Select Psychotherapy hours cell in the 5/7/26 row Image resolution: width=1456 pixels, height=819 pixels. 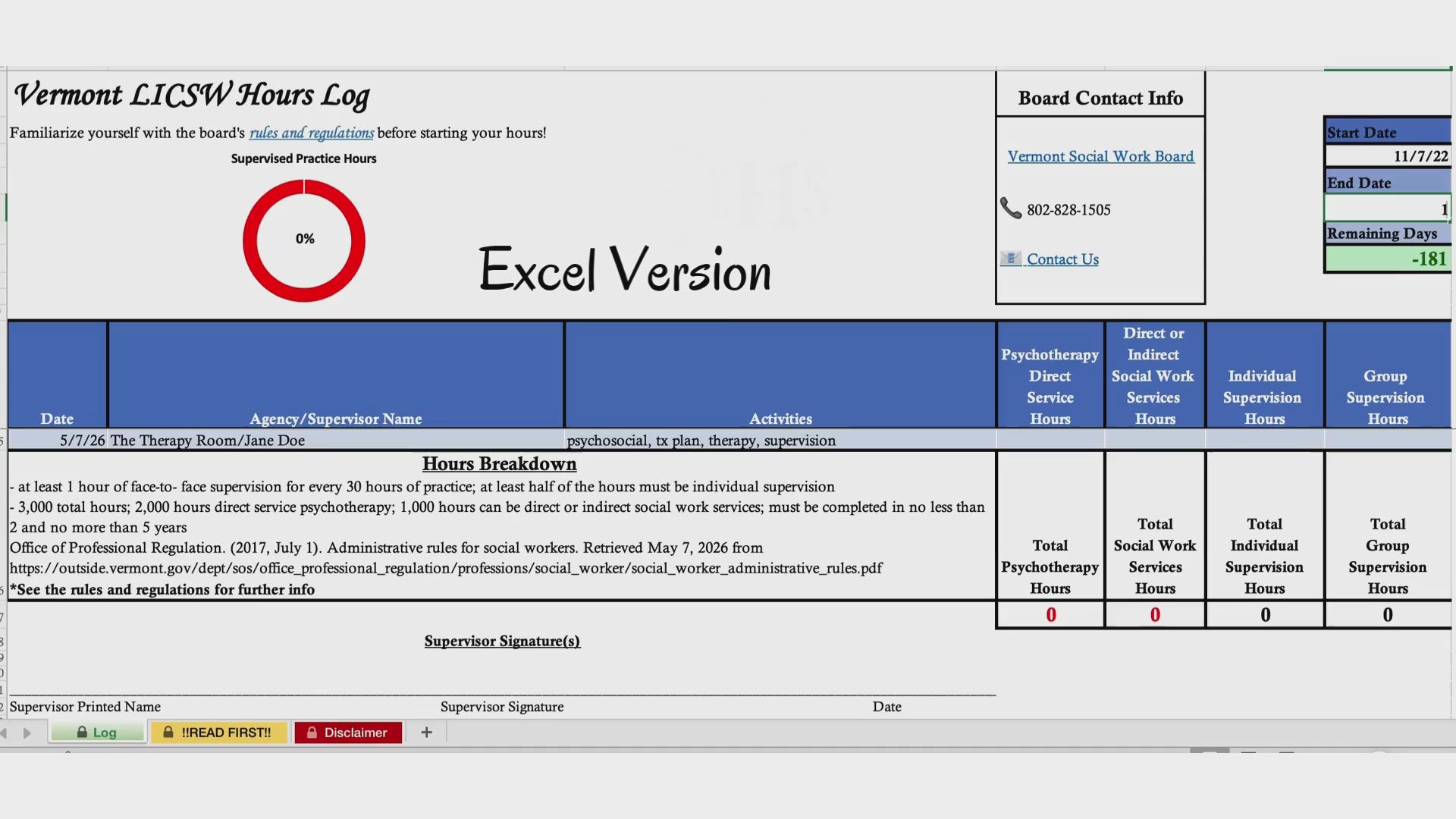pyautogui.click(x=1050, y=441)
